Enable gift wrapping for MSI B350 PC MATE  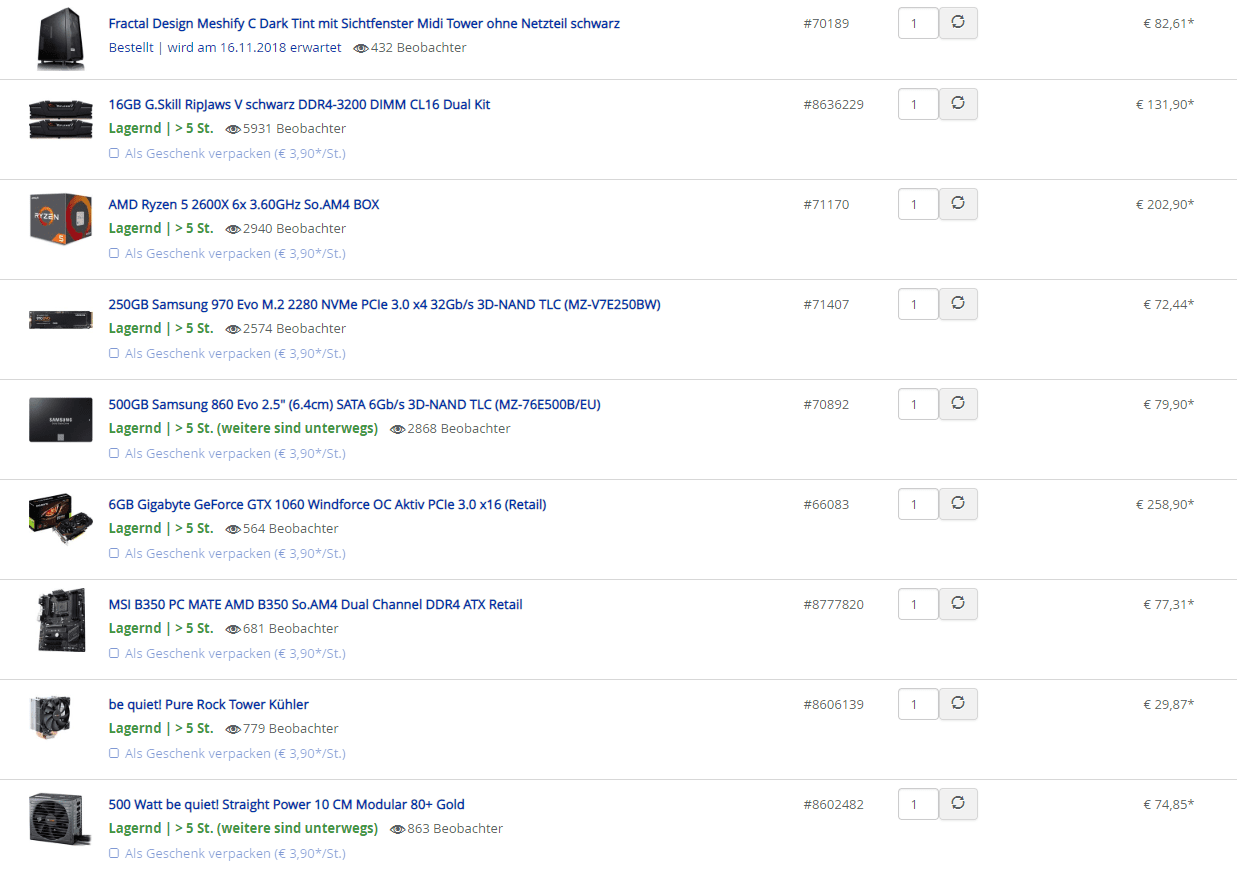[114, 653]
